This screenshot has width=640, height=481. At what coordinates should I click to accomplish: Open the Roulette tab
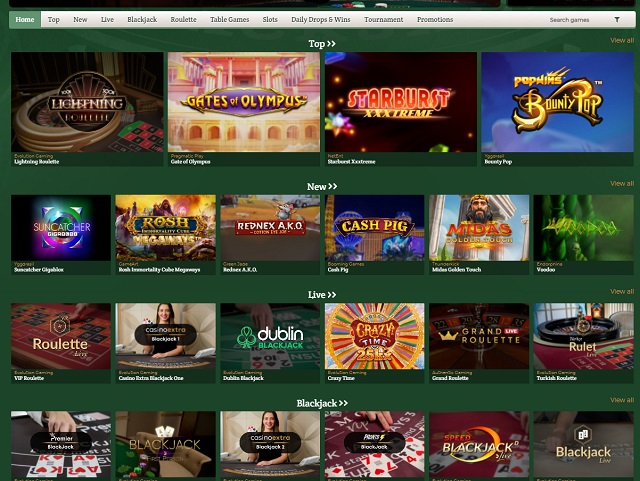183,20
